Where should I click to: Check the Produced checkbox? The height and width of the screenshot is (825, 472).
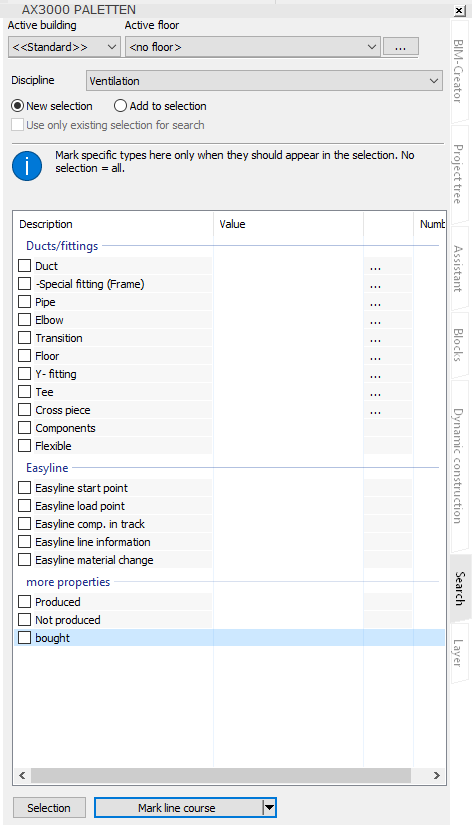25,601
